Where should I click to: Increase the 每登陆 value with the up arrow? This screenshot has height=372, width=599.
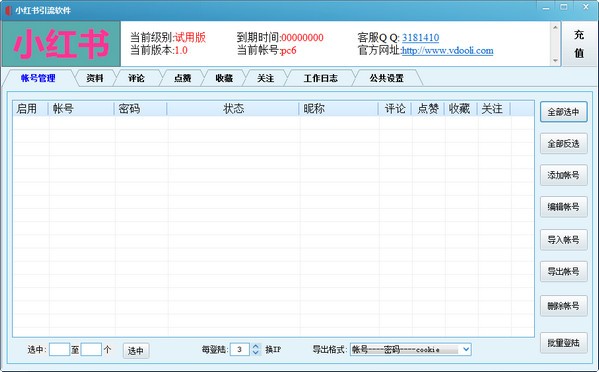pyautogui.click(x=256, y=346)
